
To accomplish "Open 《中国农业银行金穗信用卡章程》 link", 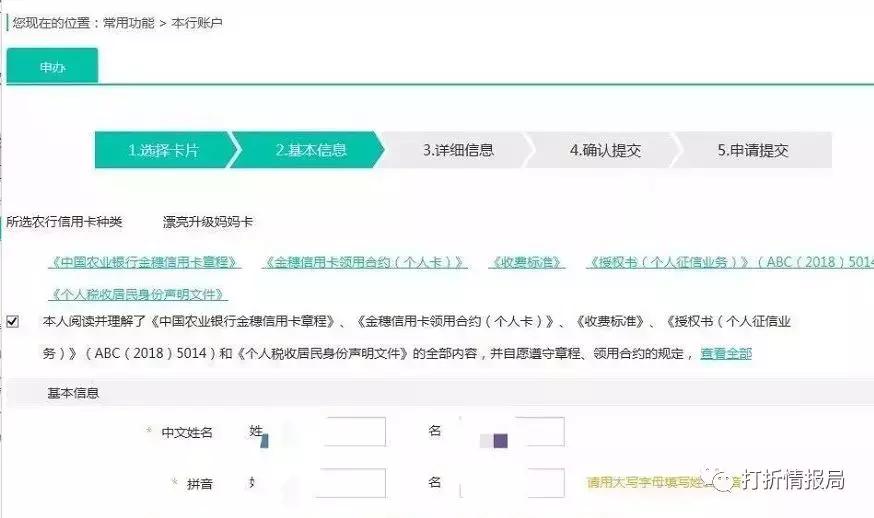I will tap(144, 262).
